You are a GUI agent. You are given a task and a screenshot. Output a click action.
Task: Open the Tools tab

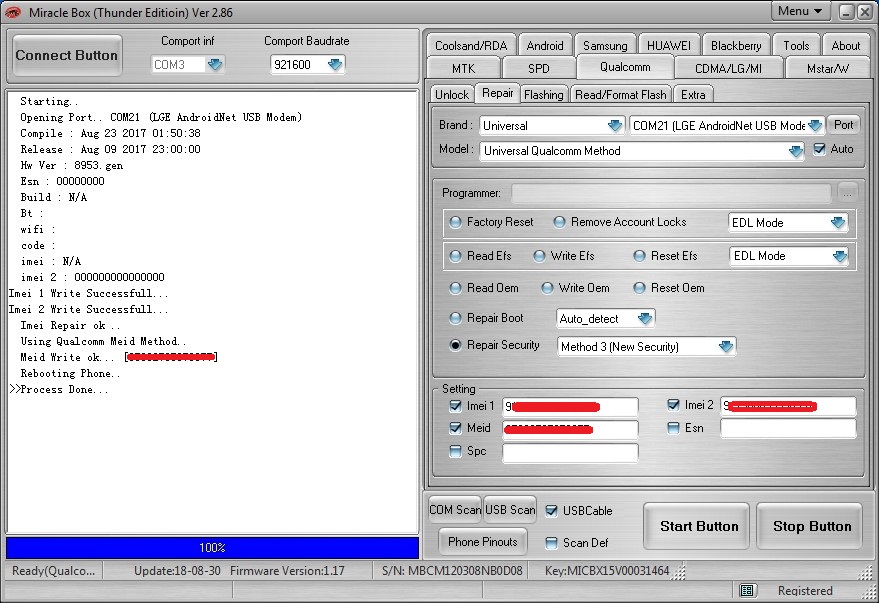[796, 45]
